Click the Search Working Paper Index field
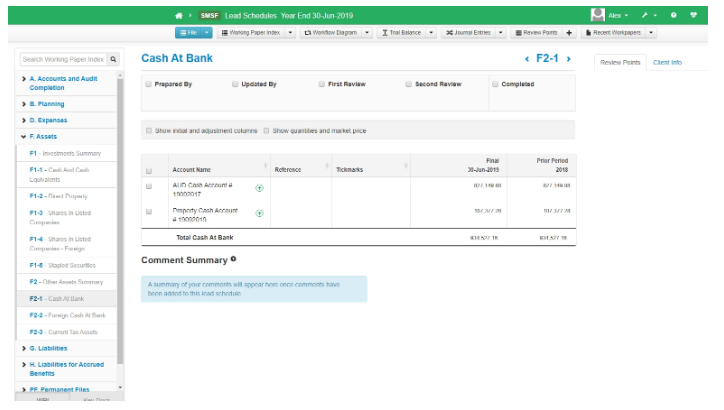Screen dimensions: 724x410 (x=63, y=60)
